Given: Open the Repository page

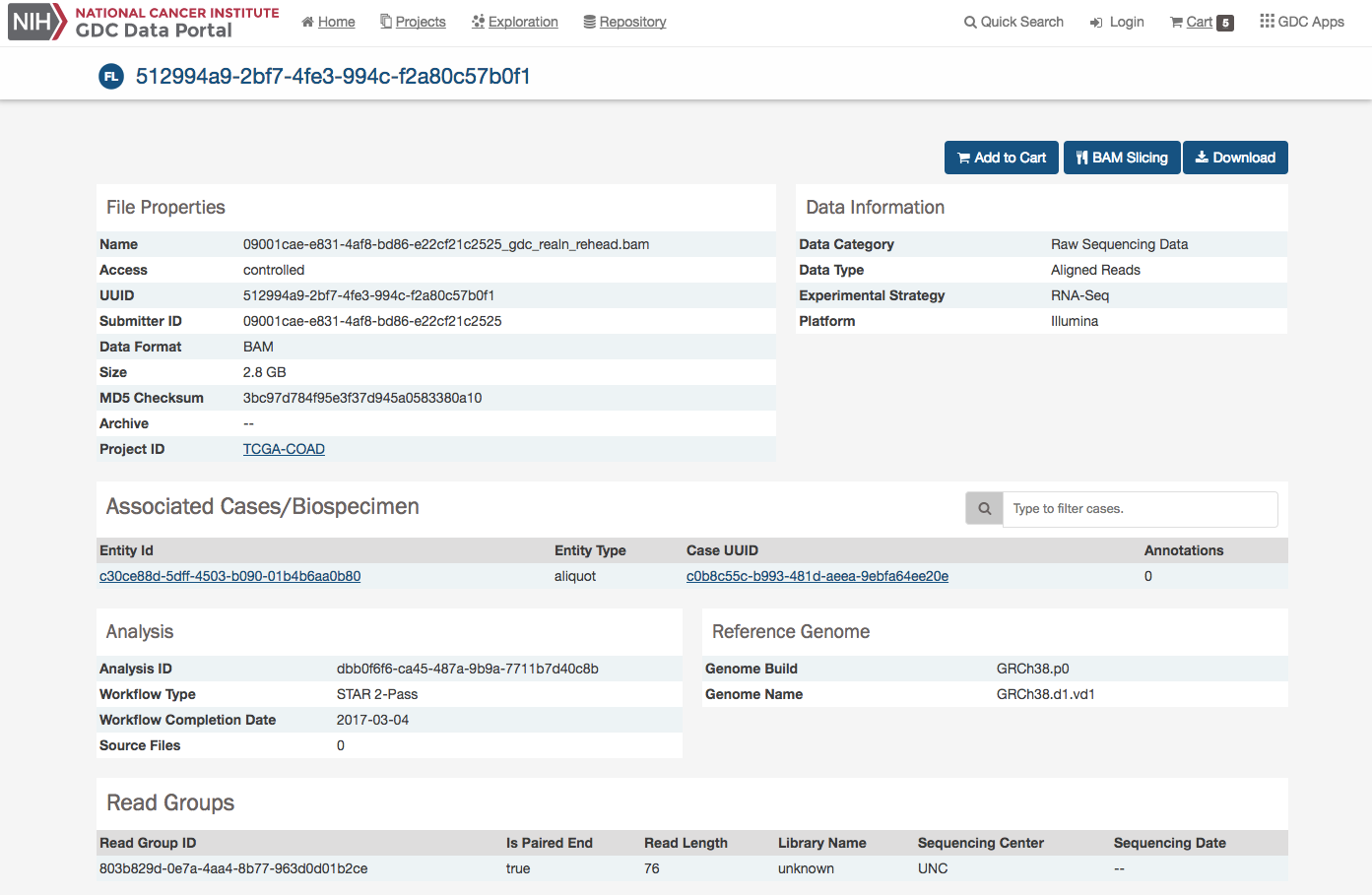Looking at the screenshot, I should point(624,22).
